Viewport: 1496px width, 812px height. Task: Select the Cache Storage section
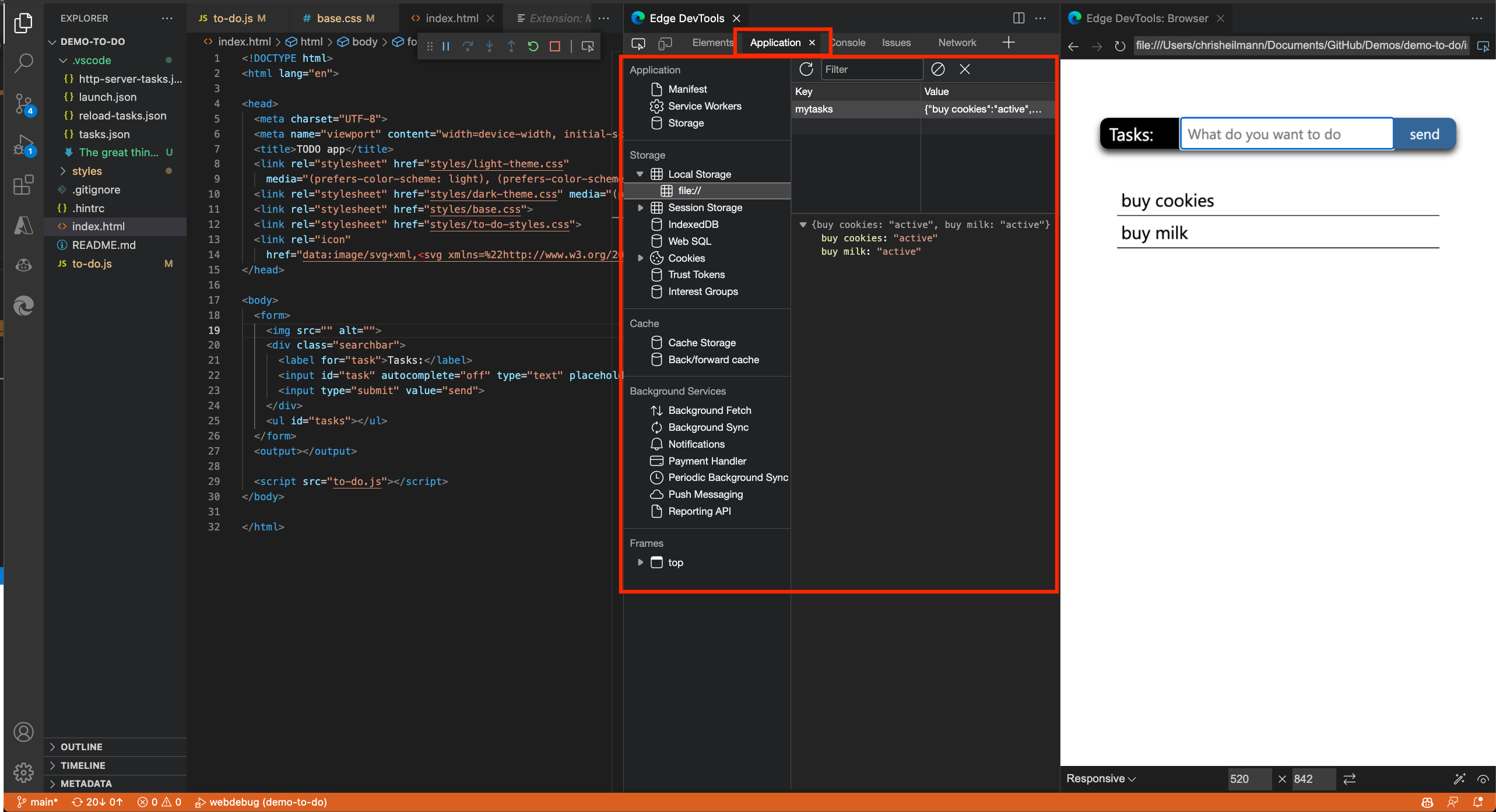(x=701, y=342)
